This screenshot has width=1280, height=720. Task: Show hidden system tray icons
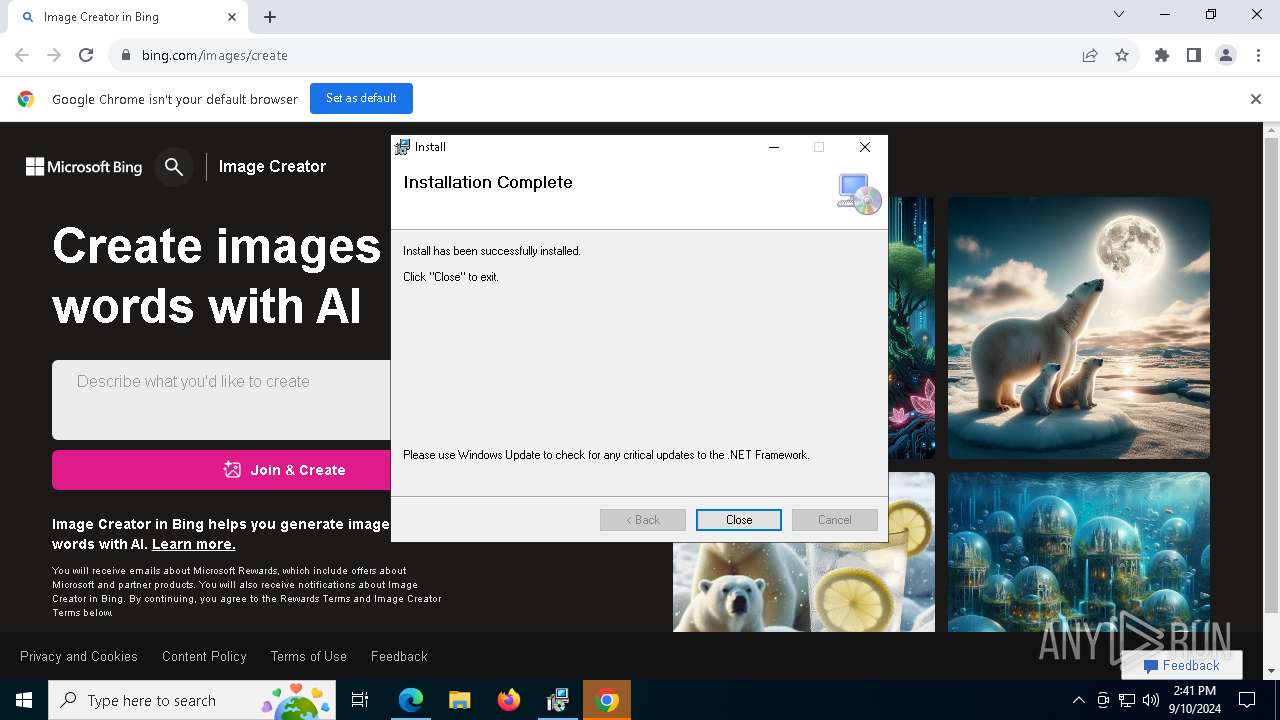(x=1078, y=700)
